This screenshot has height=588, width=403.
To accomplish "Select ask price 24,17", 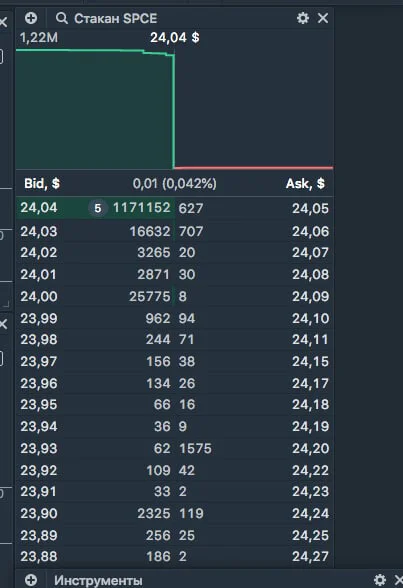I will [310, 384].
